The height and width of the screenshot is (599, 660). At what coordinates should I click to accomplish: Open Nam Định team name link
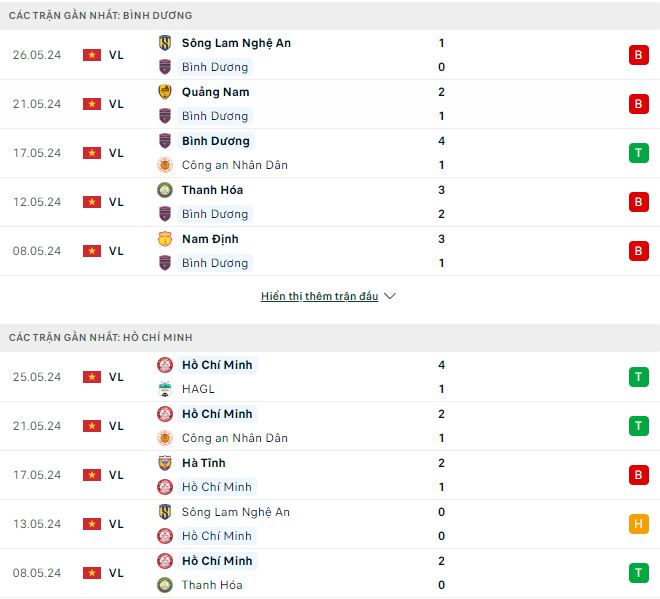pos(210,239)
